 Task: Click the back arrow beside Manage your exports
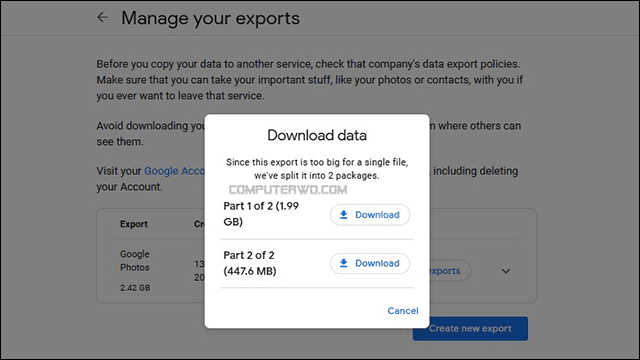tap(102, 18)
